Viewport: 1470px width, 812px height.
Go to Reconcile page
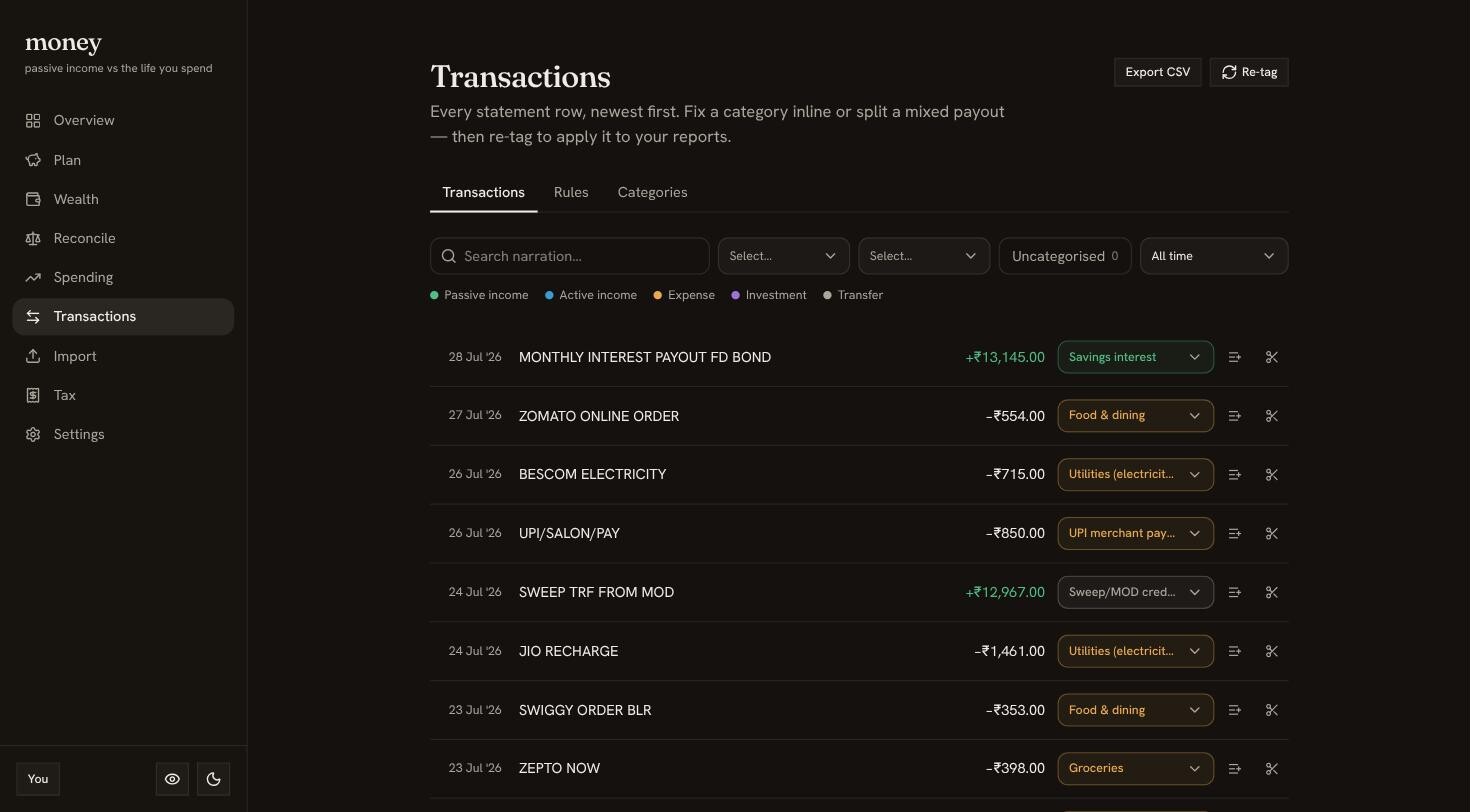click(123, 238)
